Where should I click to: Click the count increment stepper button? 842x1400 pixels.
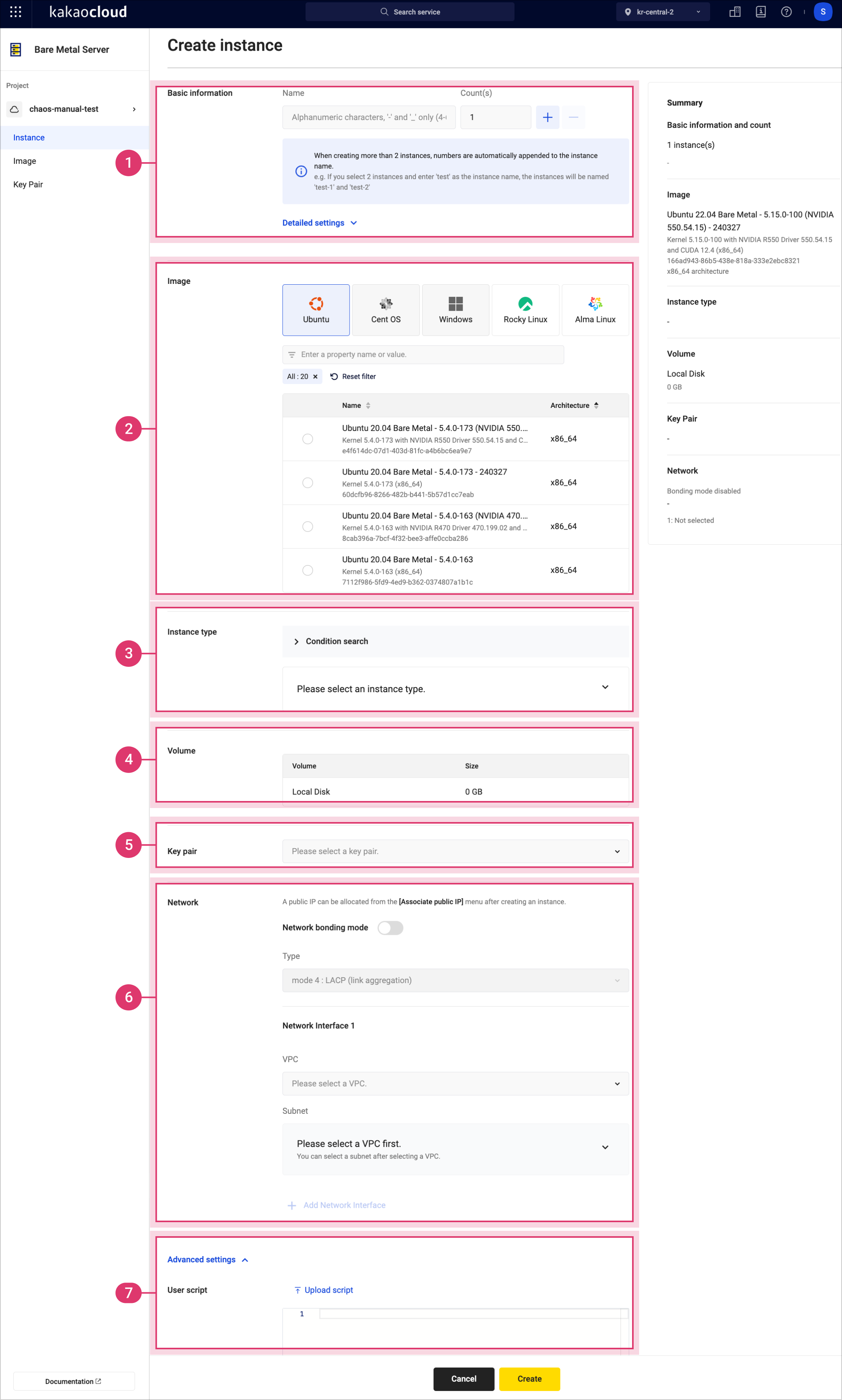click(x=548, y=117)
